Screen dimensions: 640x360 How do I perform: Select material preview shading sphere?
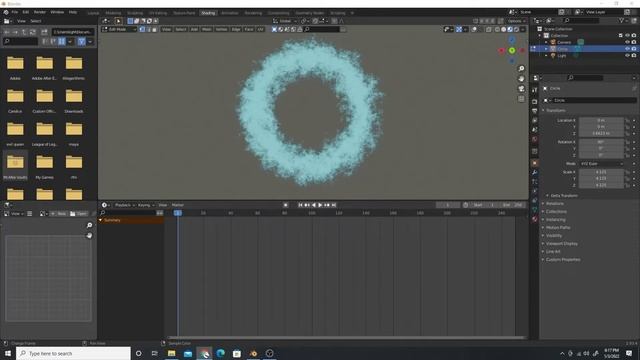(510, 29)
